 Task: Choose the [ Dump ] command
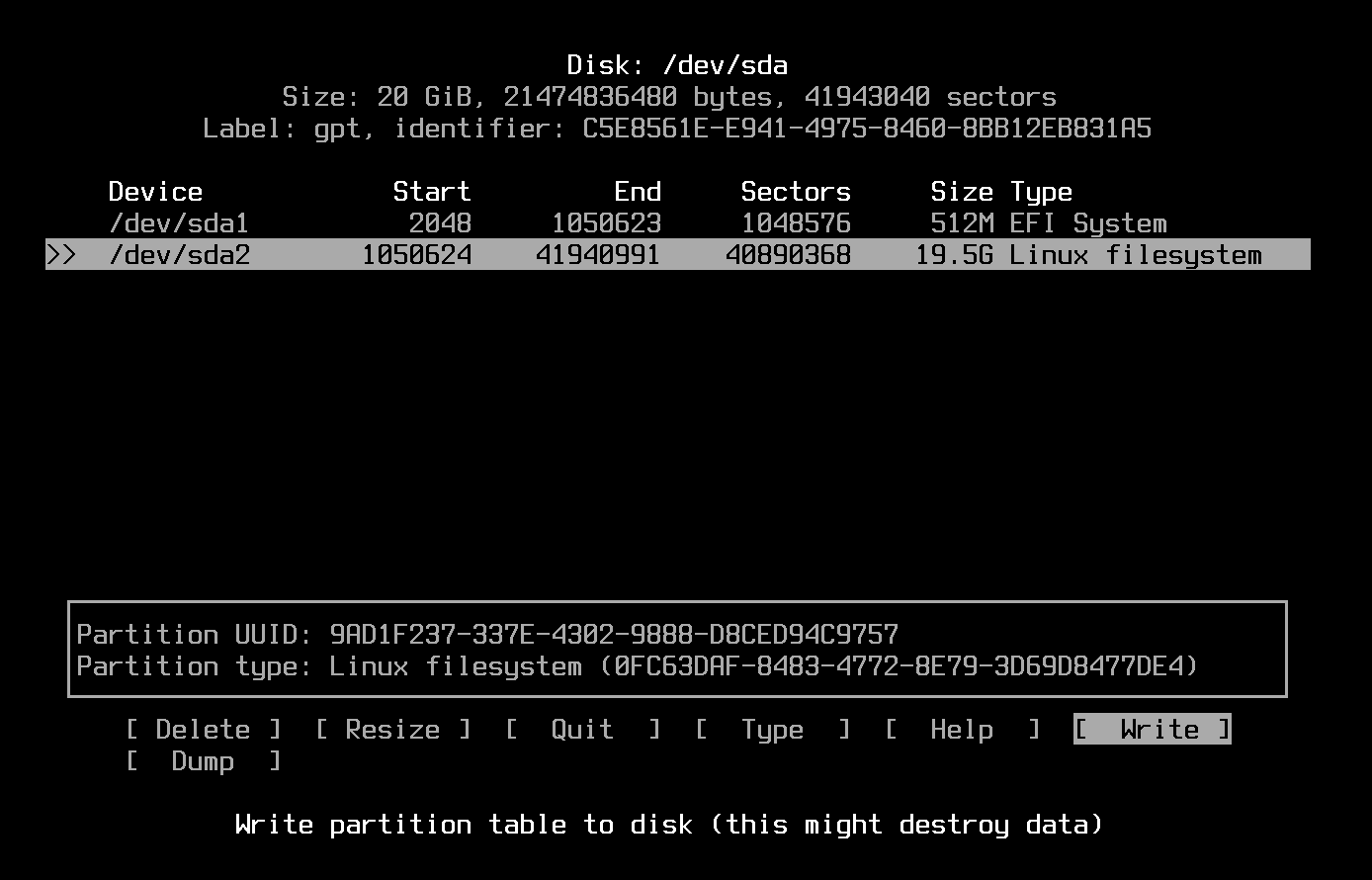click(202, 761)
